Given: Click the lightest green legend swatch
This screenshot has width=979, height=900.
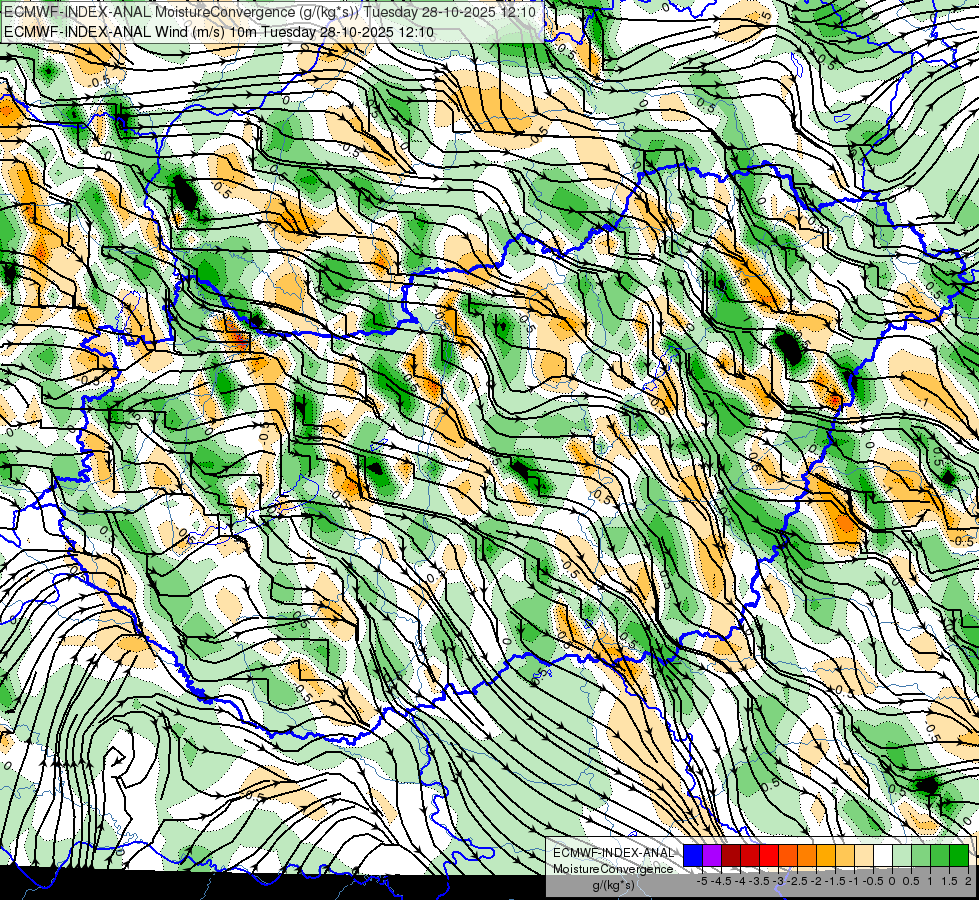Looking at the screenshot, I should pyautogui.click(x=902, y=855).
